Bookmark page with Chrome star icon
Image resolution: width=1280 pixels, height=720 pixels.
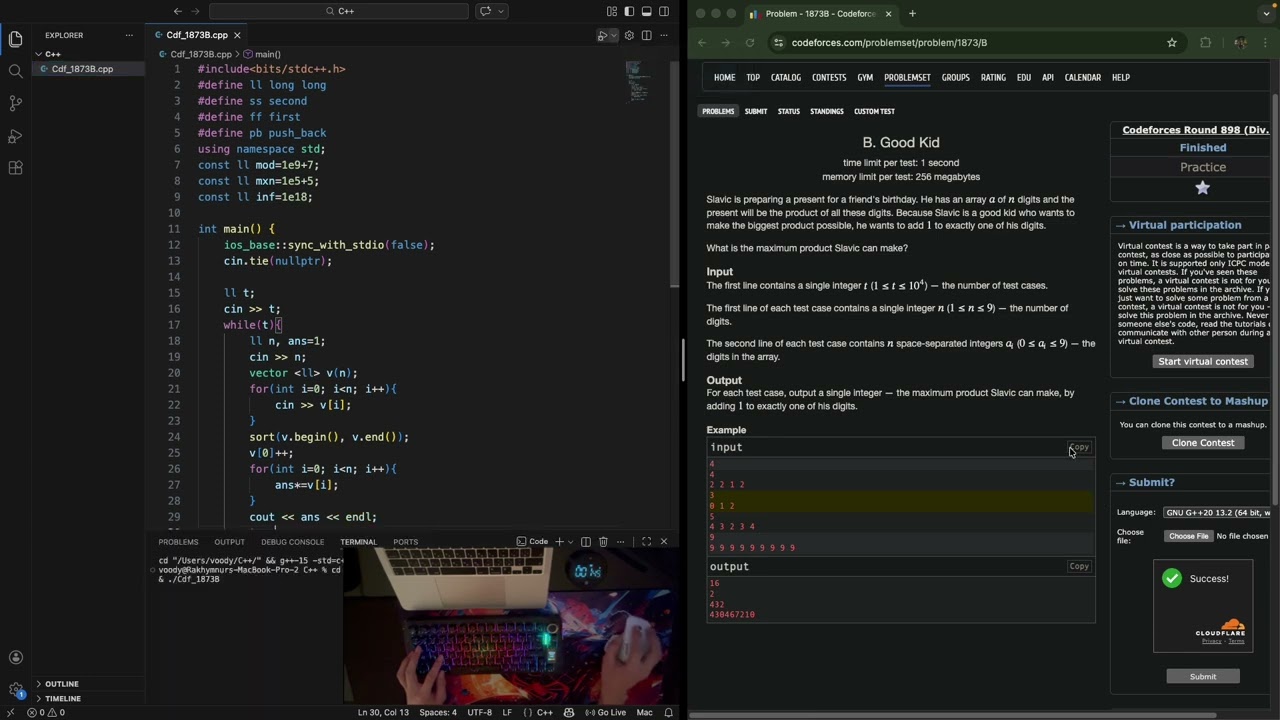tap(1172, 43)
